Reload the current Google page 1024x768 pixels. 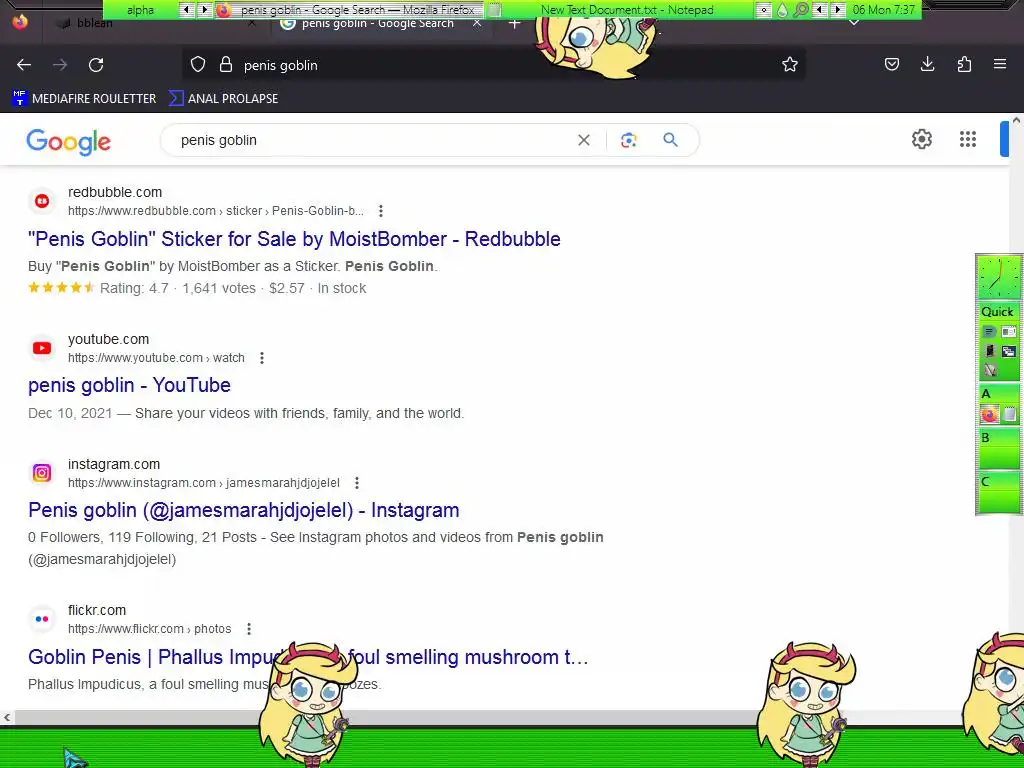(x=96, y=65)
